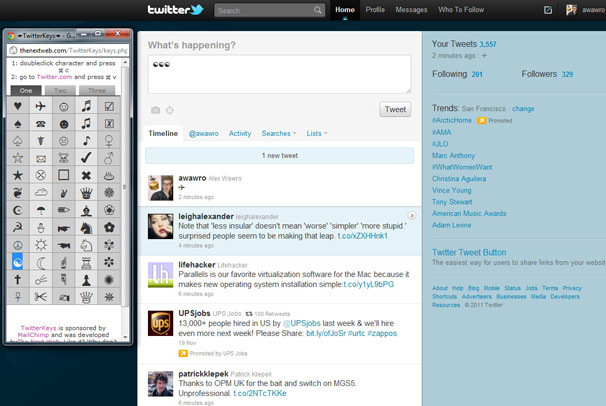Viewport: 606px width, 406px height.
Task: Open the Profile page from top navigation
Action: (375, 10)
